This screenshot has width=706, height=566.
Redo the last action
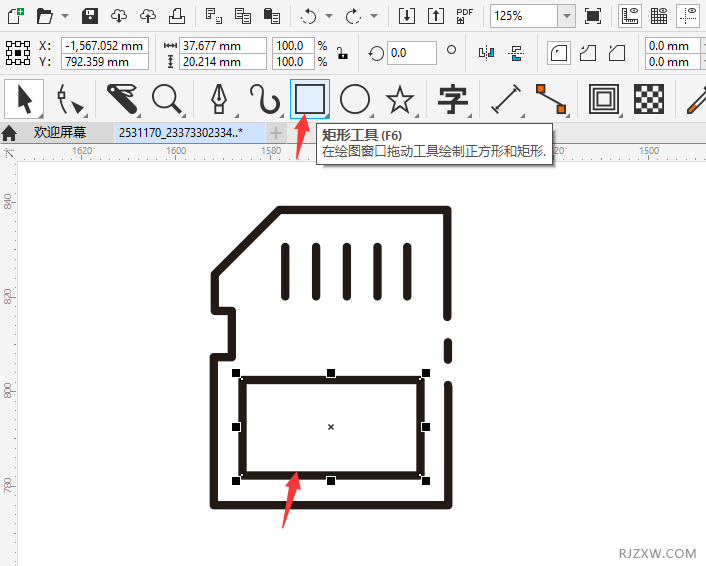click(x=353, y=16)
